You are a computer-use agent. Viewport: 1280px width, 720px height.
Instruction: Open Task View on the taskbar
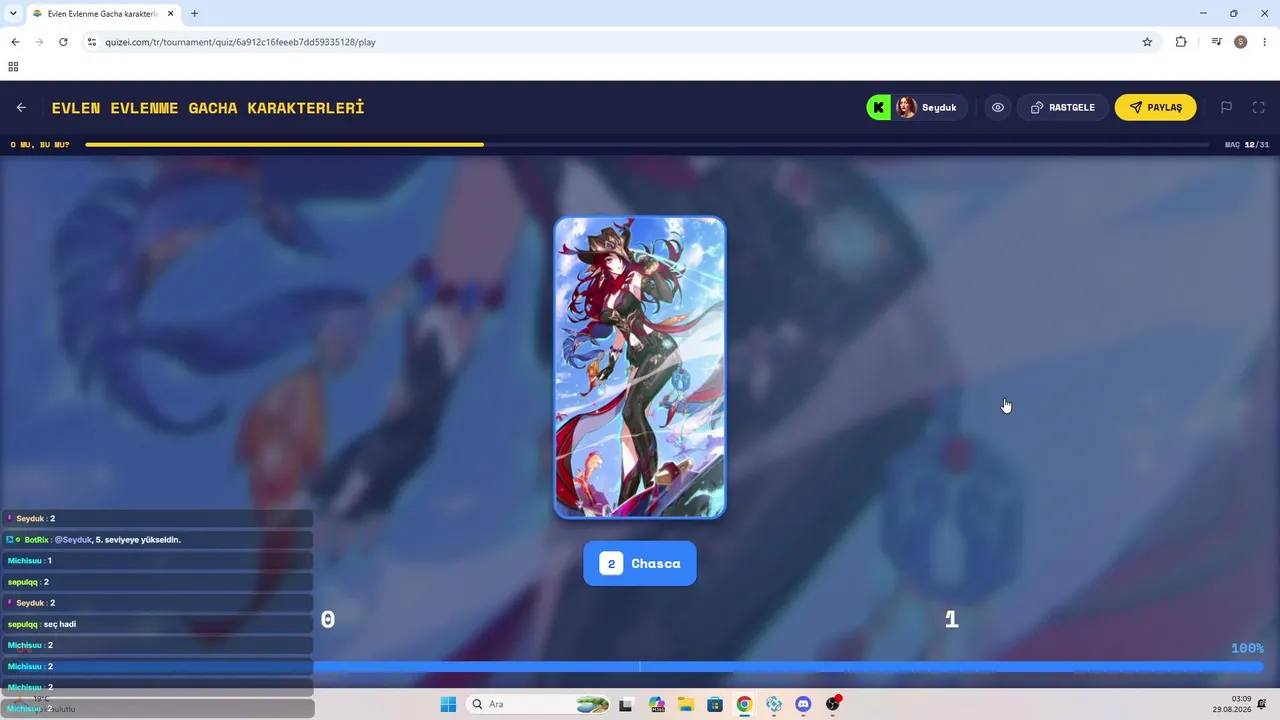click(x=626, y=704)
